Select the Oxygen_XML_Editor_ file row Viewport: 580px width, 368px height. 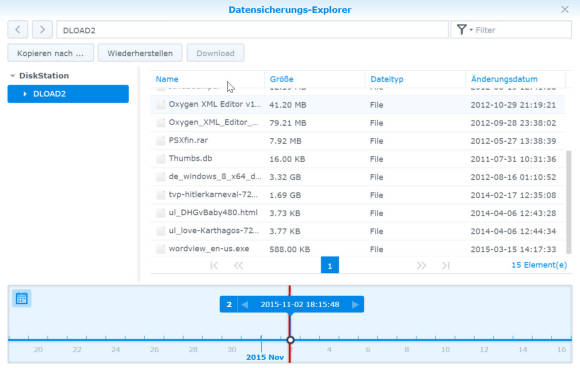(358, 123)
